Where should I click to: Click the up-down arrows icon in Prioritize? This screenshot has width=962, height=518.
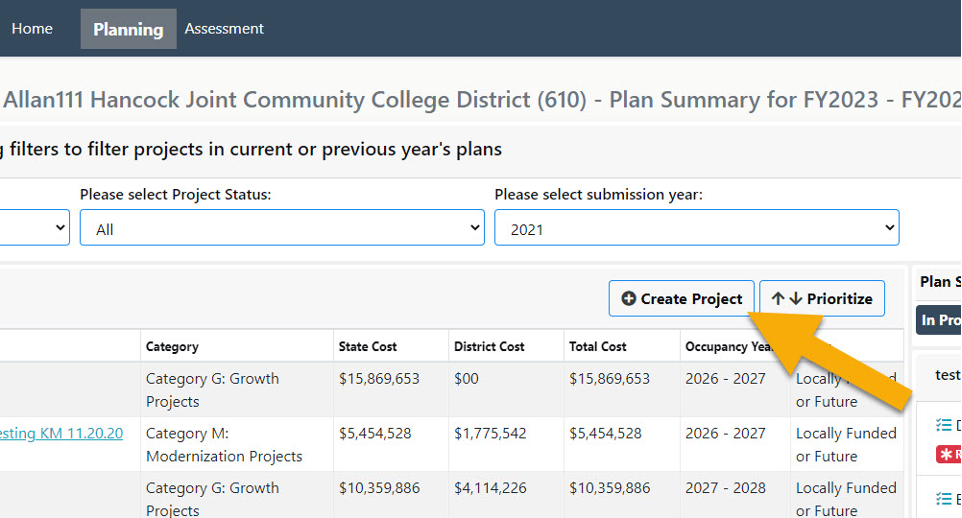[787, 298]
